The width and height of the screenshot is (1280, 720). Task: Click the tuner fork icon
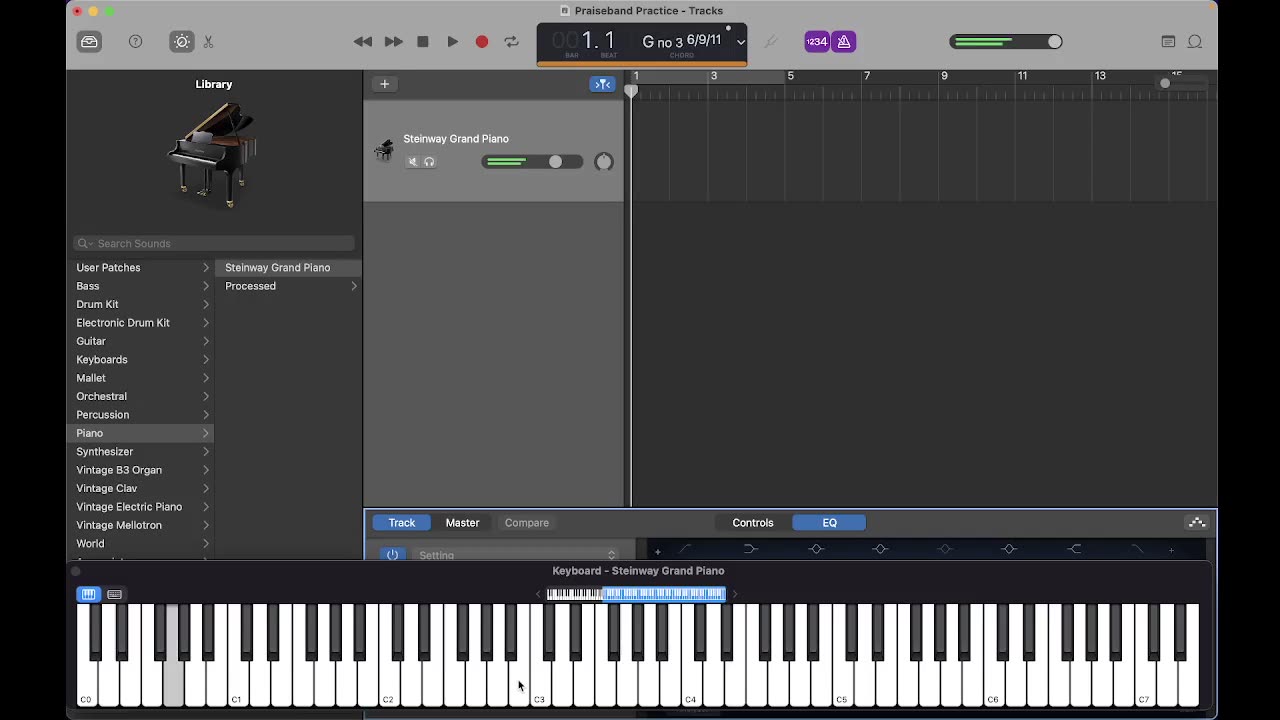click(x=770, y=42)
